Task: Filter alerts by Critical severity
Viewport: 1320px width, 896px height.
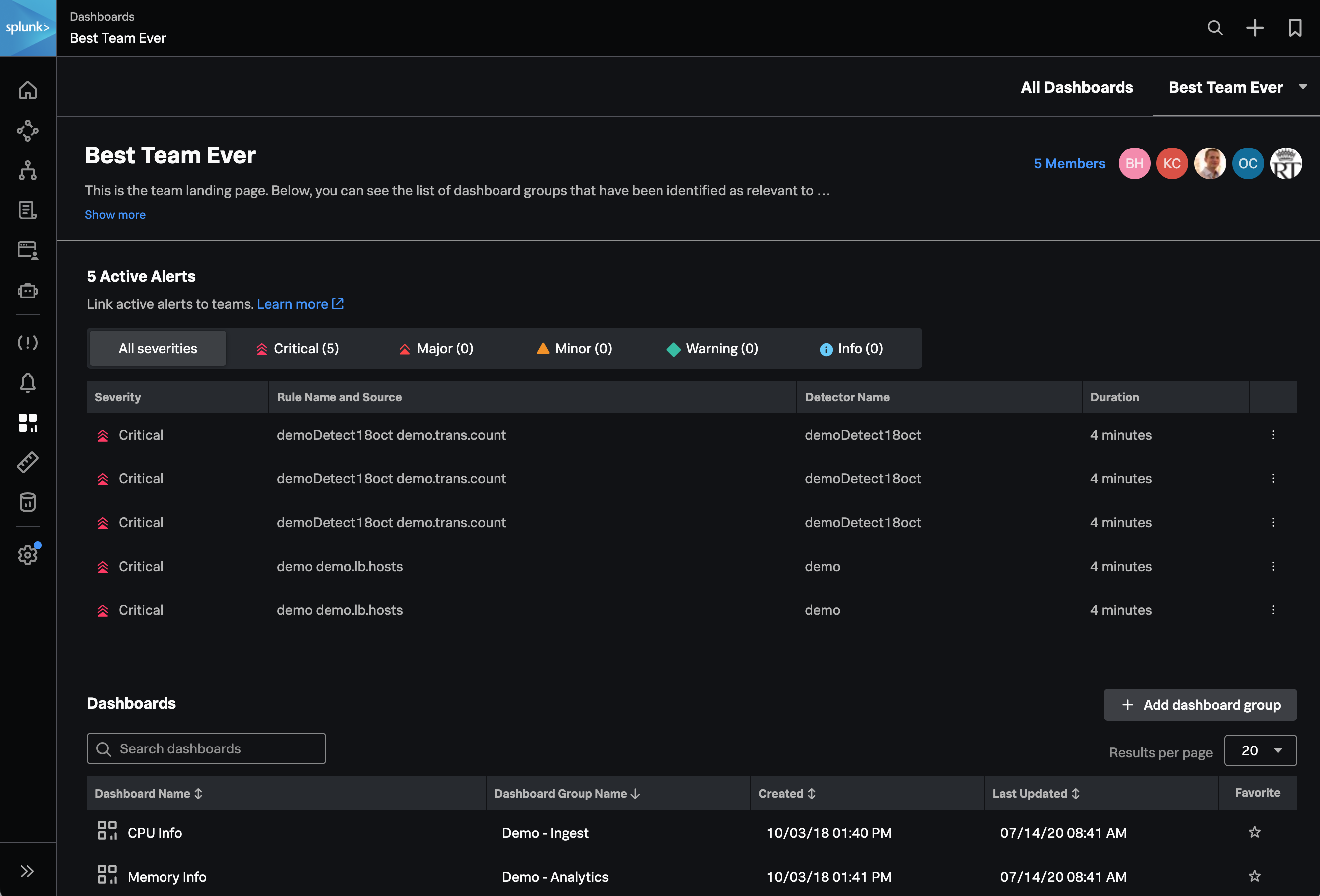Action: [x=297, y=348]
